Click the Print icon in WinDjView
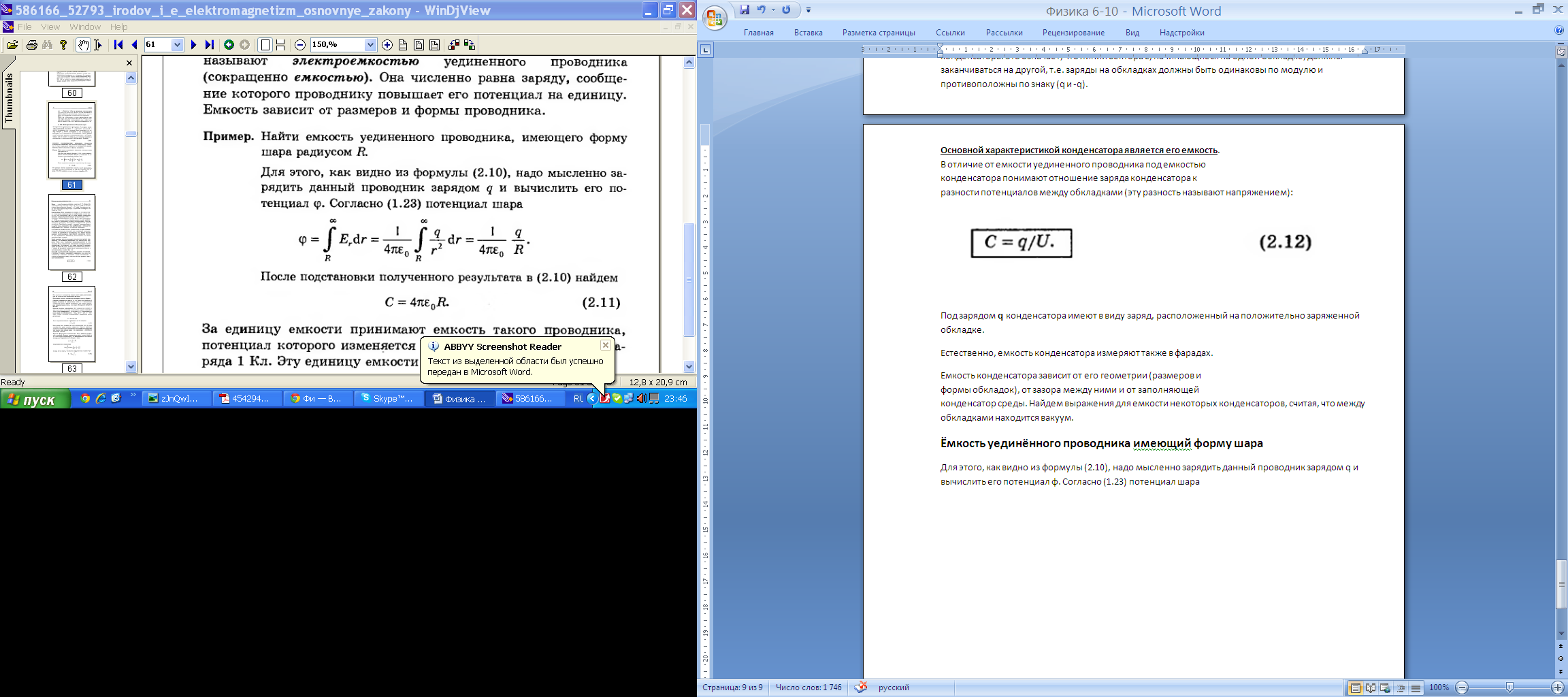Image resolution: width=1568 pixels, height=697 pixels. click(31, 45)
